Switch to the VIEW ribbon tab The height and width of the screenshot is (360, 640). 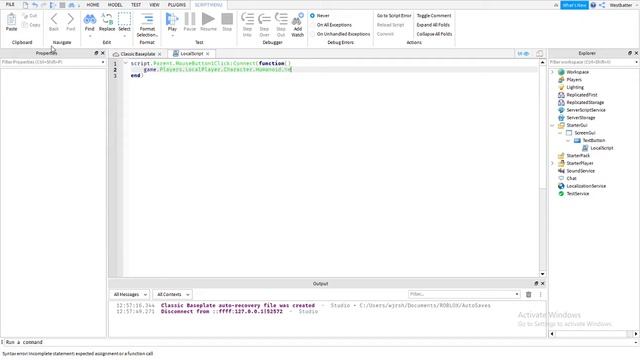[154, 5]
